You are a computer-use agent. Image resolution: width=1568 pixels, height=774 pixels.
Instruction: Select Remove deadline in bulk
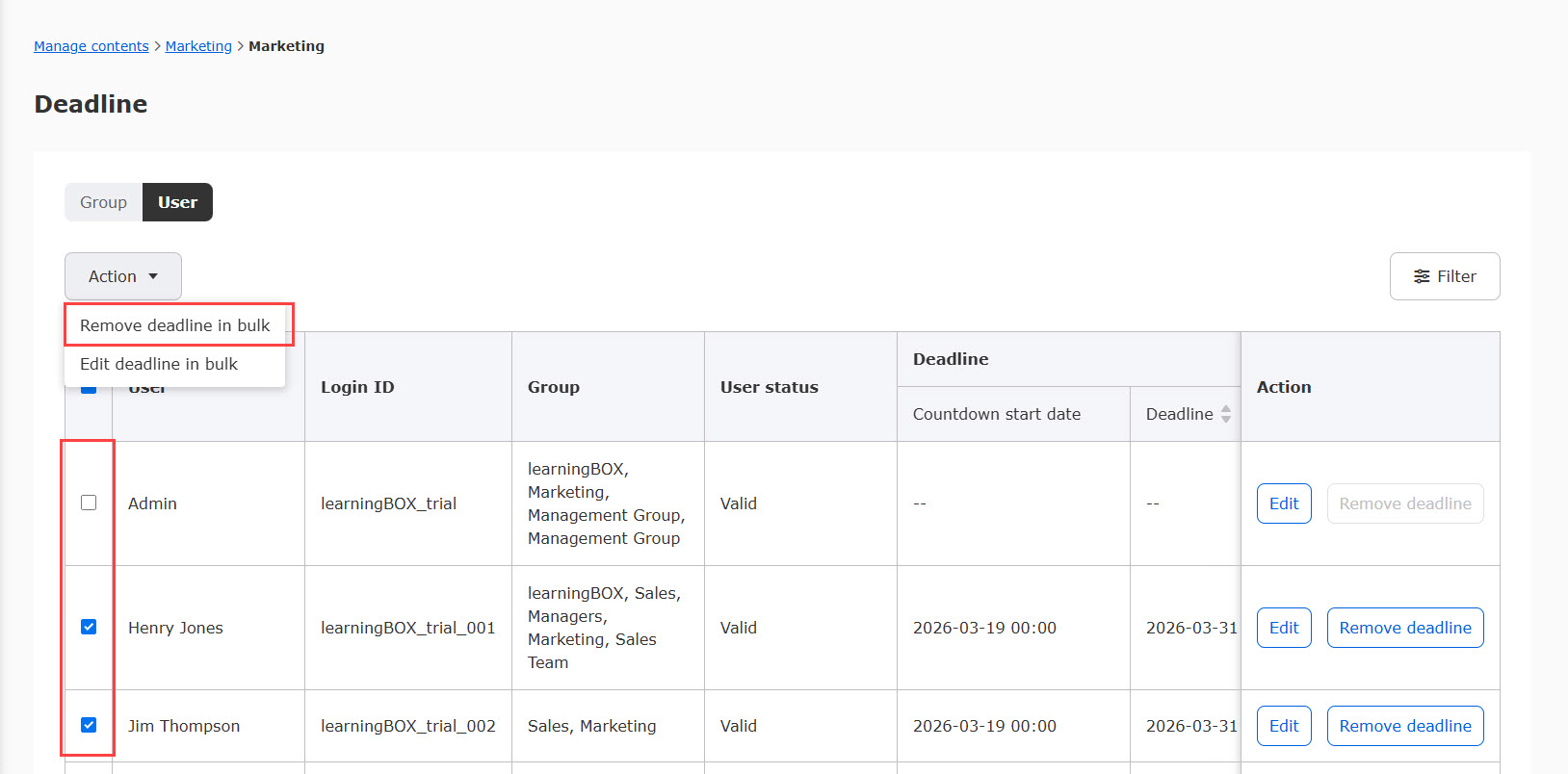tap(175, 325)
